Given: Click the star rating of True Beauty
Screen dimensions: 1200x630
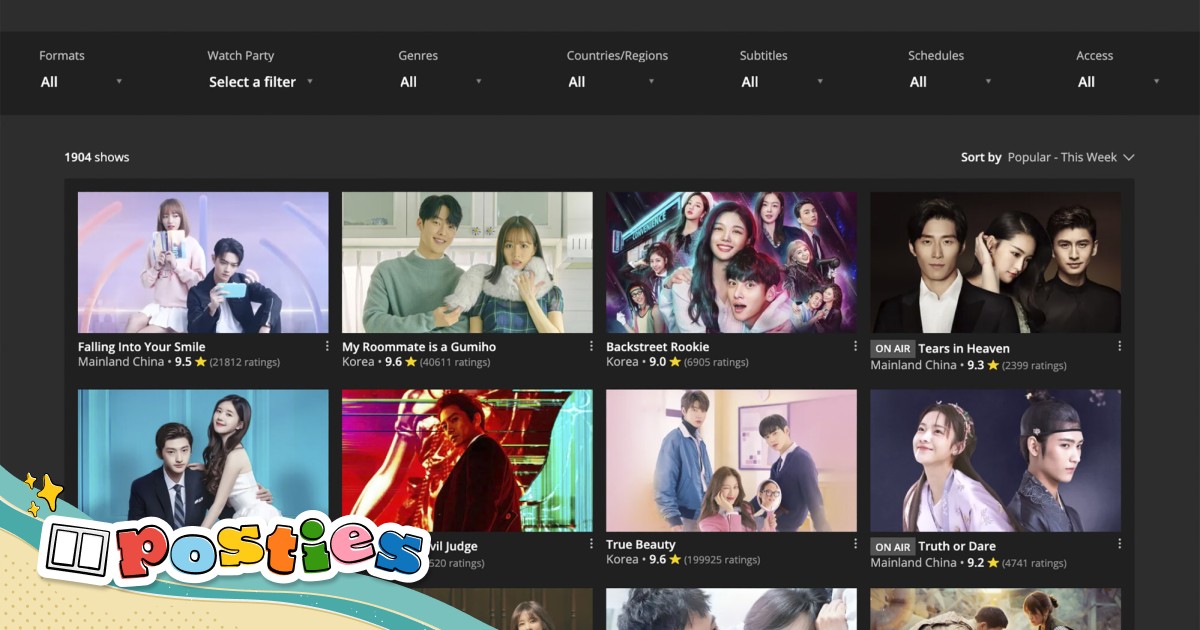Looking at the screenshot, I should (665, 560).
